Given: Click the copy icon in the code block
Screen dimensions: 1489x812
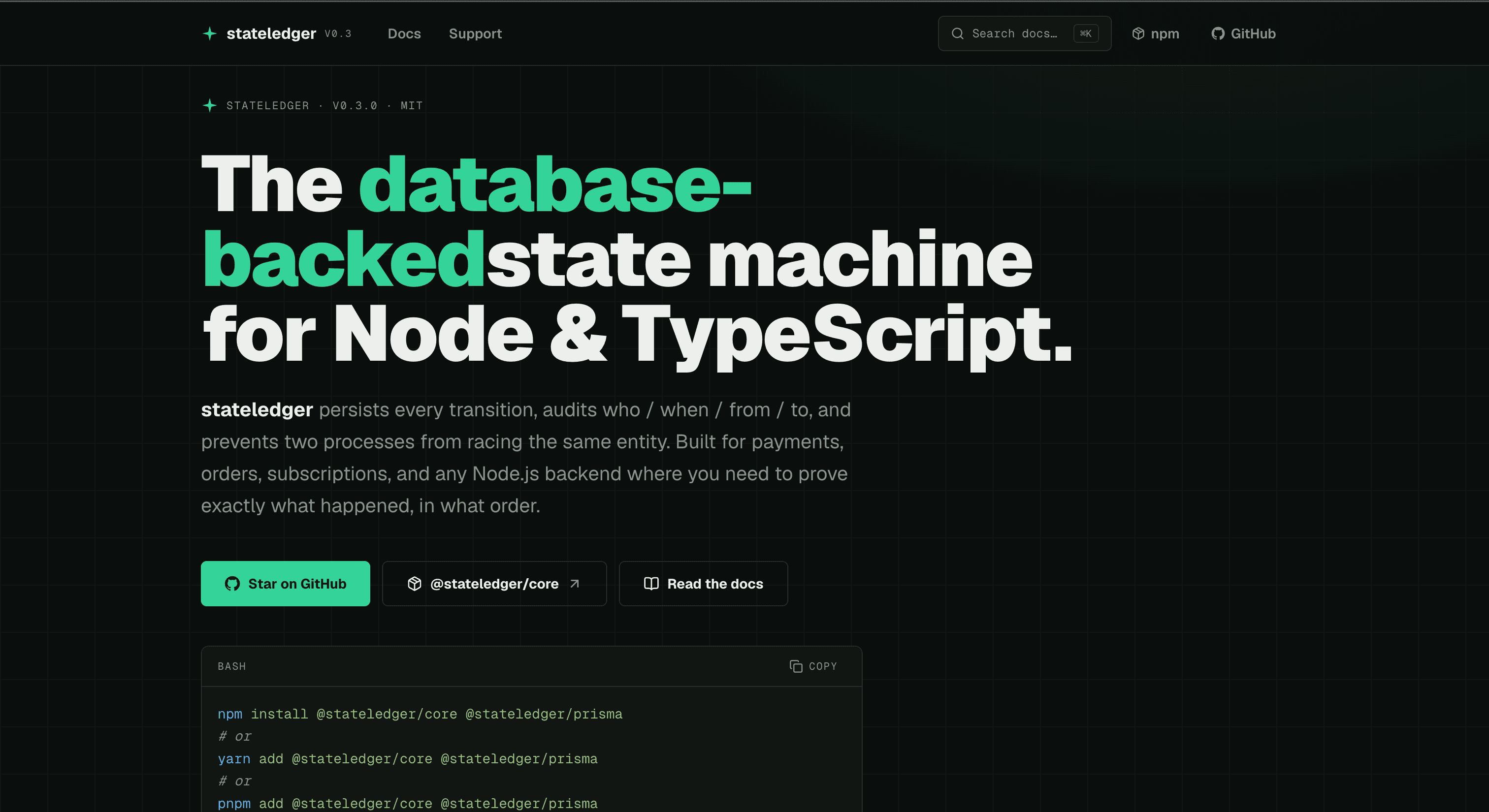Looking at the screenshot, I should click(x=796, y=666).
